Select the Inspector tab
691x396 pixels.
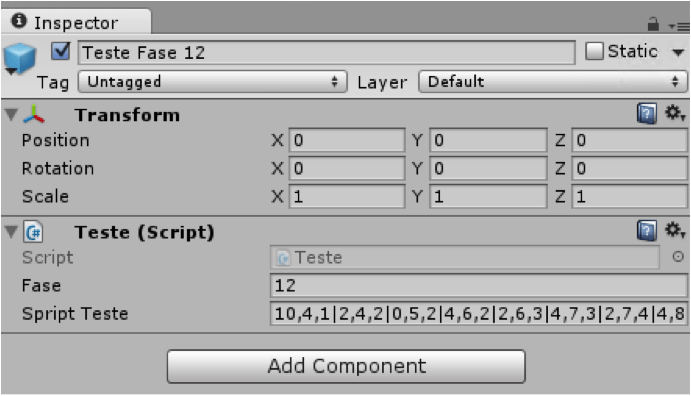76,22
